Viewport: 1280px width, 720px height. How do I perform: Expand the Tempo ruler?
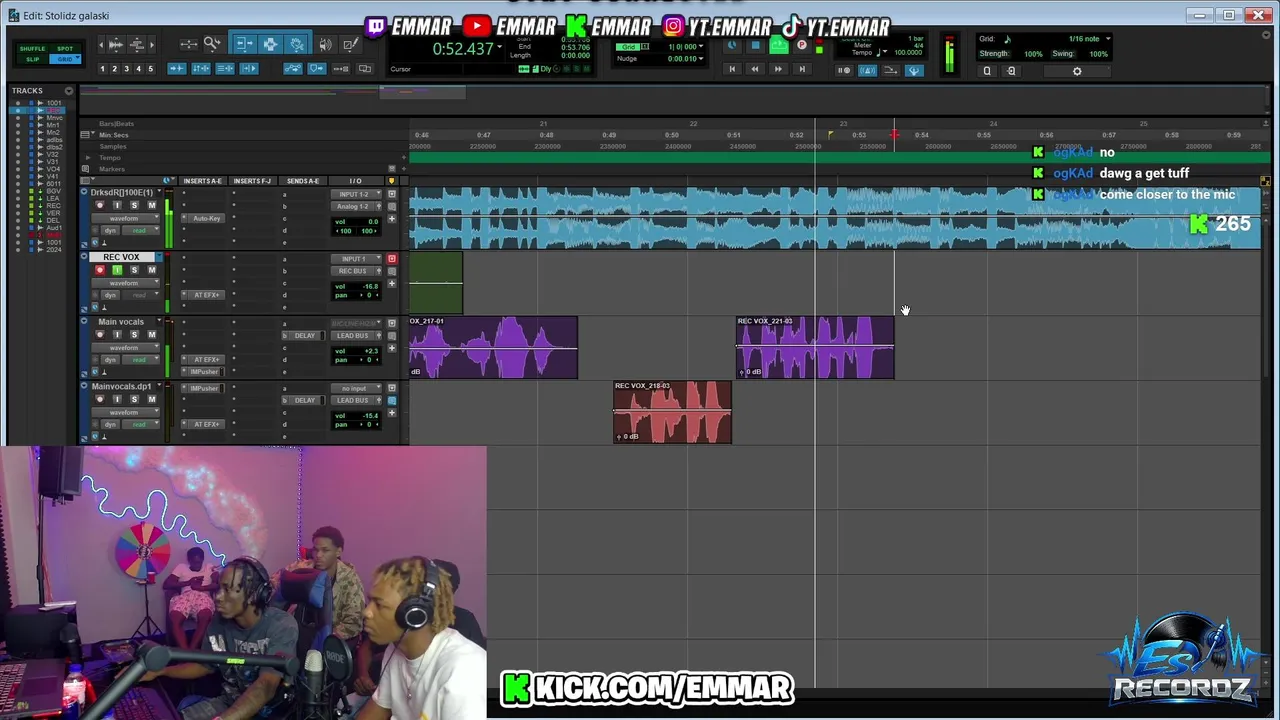pos(88,157)
